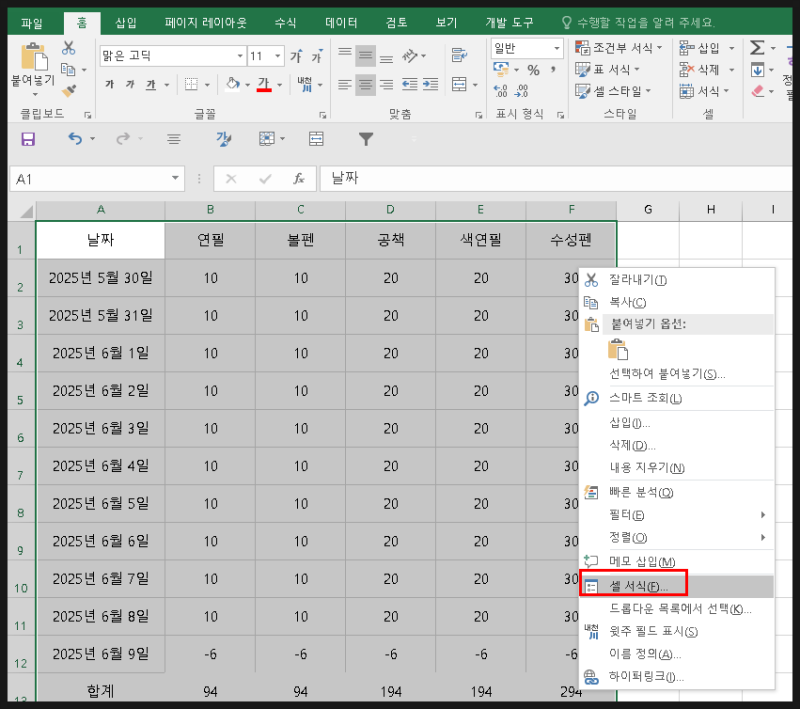Click the AutoSum sigma icon
The width and height of the screenshot is (800, 709).
pos(757,48)
